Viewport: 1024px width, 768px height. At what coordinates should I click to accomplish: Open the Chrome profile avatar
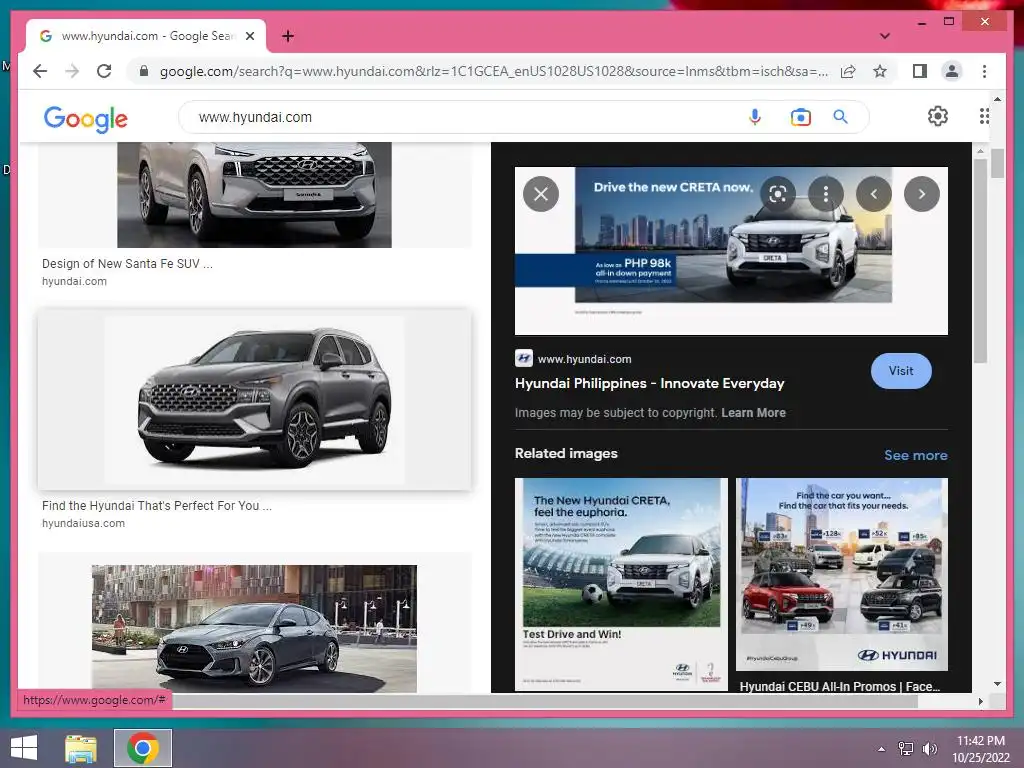point(952,71)
